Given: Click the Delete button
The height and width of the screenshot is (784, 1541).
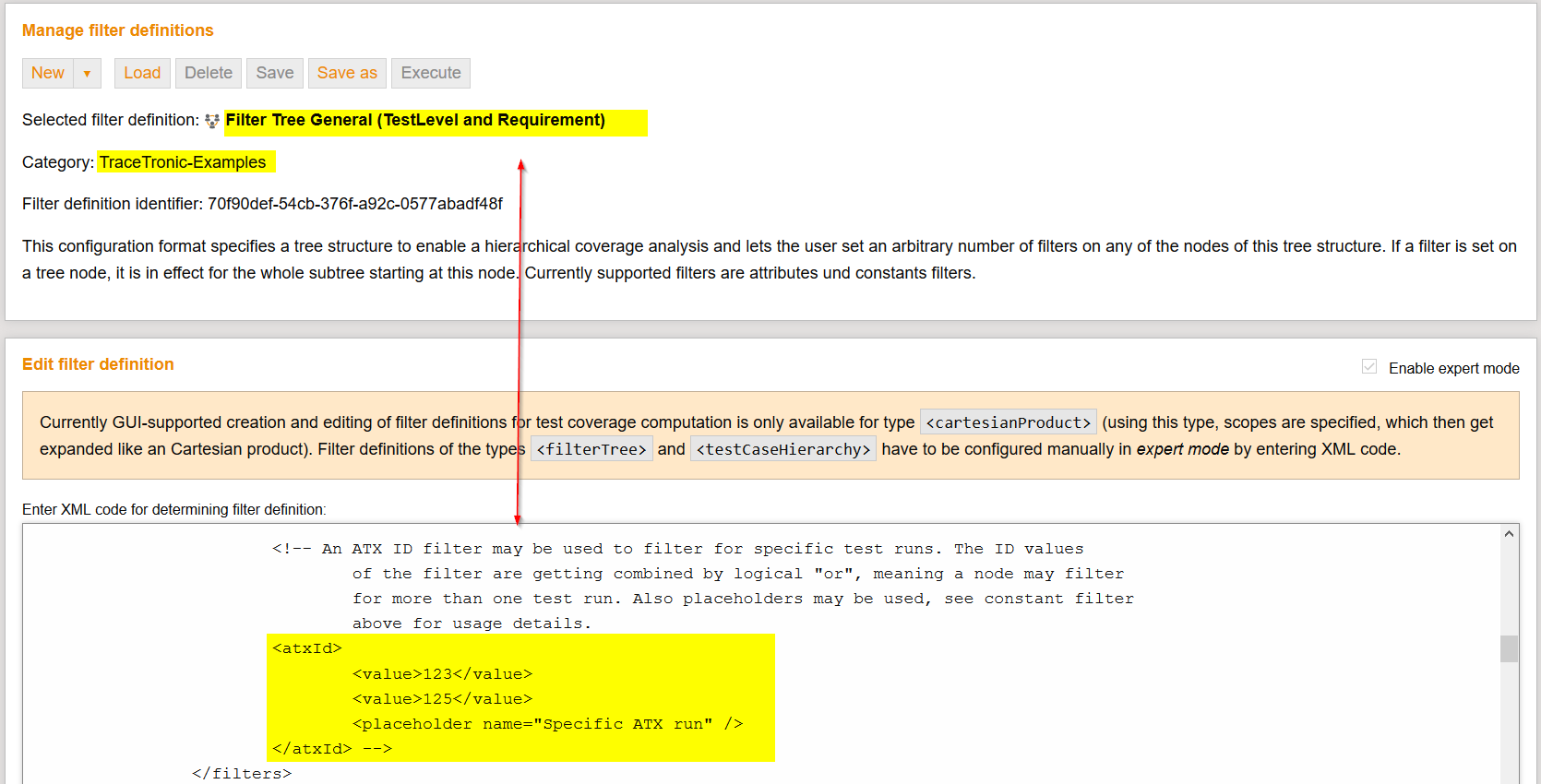Looking at the screenshot, I should pos(209,74).
